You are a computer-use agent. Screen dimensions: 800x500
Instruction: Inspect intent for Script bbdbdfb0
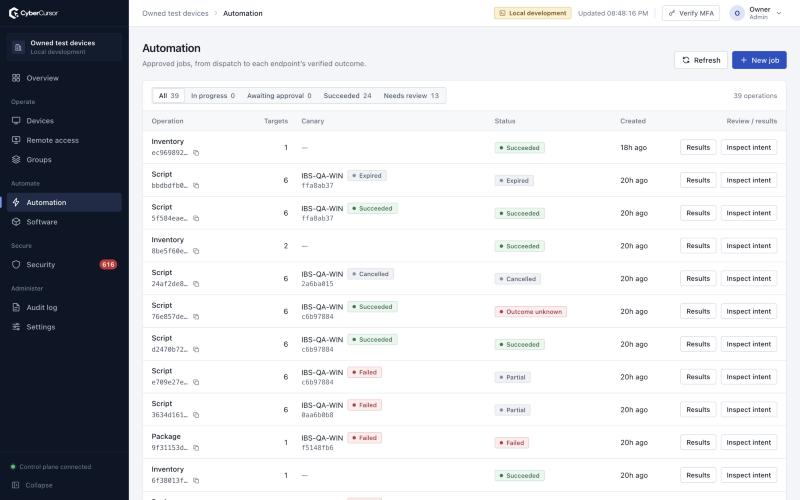click(x=748, y=180)
